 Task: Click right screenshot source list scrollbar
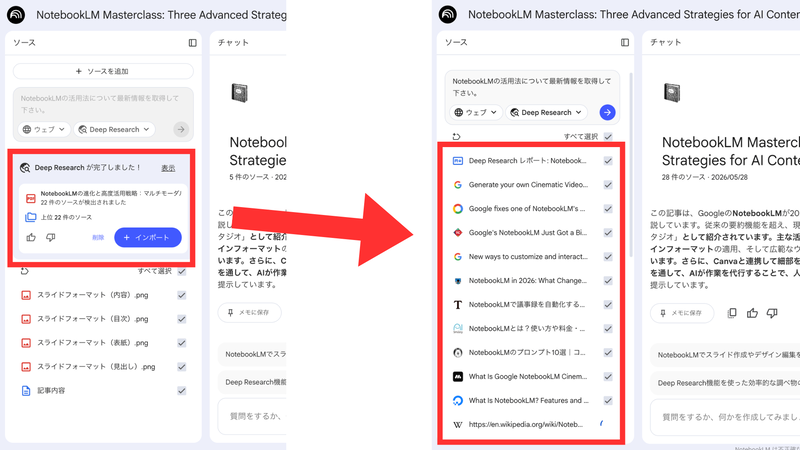pyautogui.click(x=631, y=164)
